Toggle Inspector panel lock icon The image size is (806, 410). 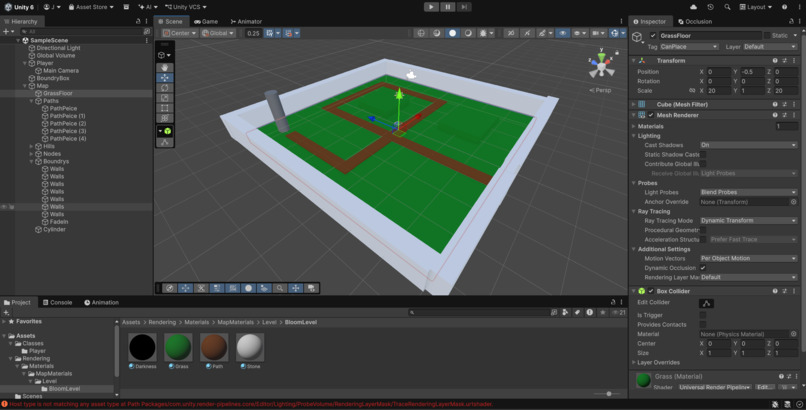(791, 21)
